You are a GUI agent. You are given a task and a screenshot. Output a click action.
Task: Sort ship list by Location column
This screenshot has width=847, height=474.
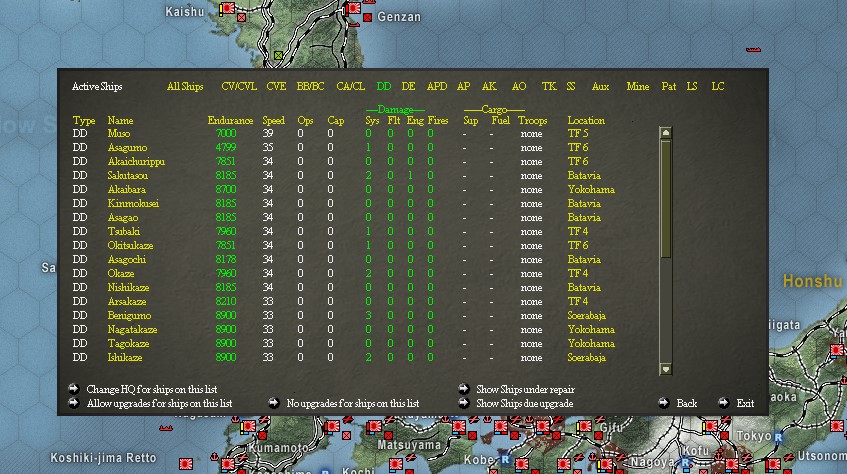[586, 121]
